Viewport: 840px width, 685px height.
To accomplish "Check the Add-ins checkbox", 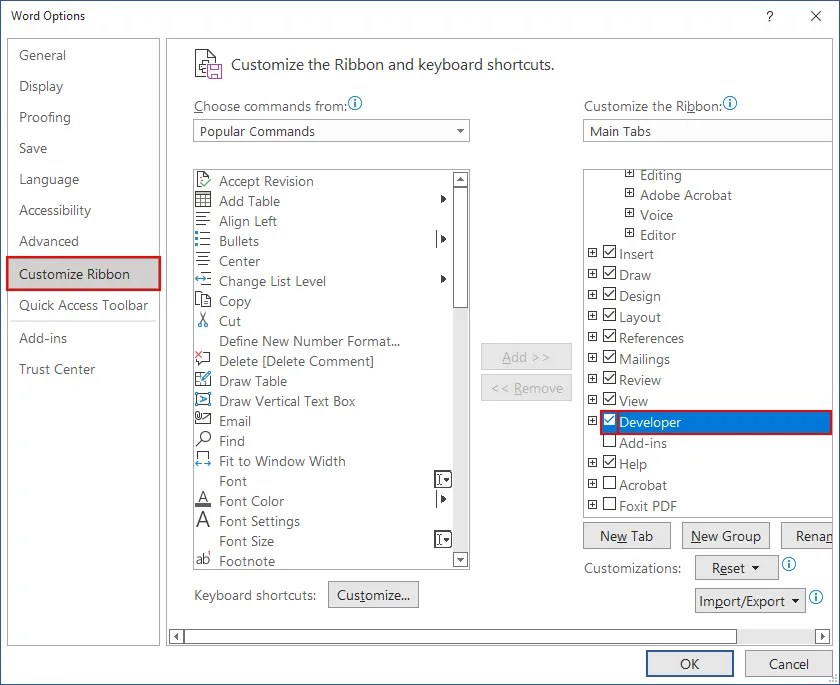I will [x=609, y=442].
